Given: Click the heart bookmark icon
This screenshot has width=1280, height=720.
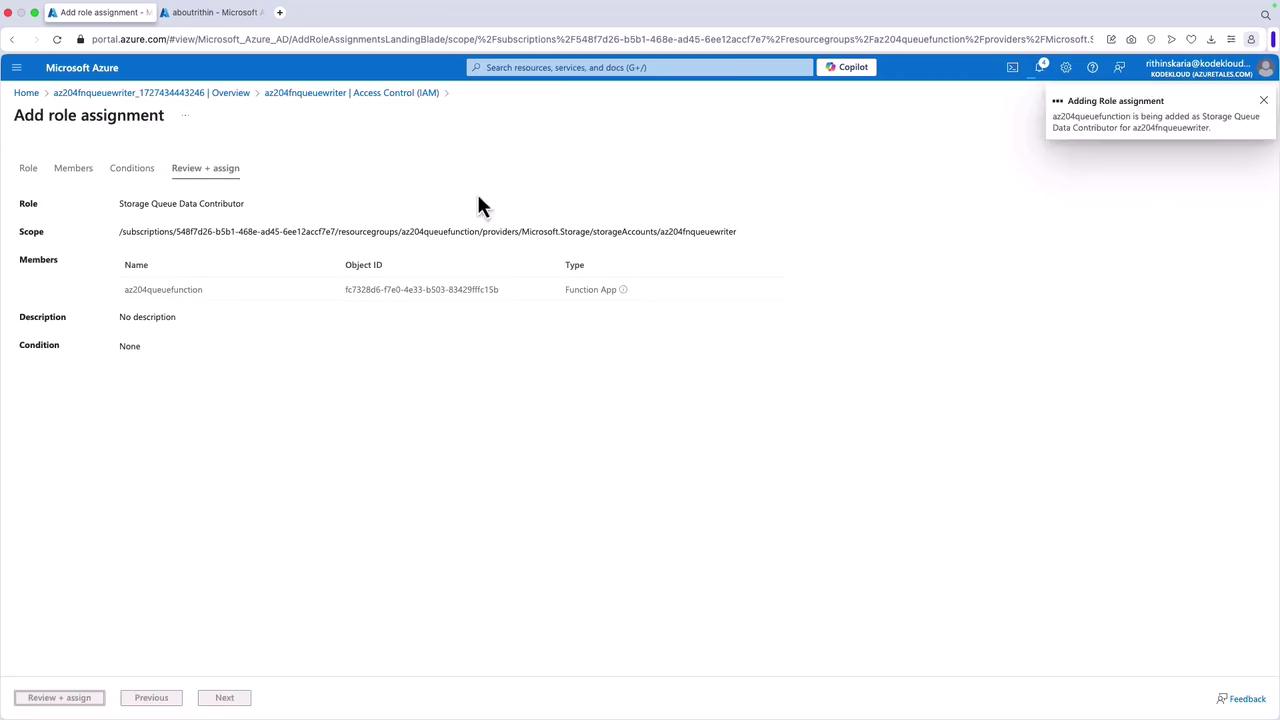Looking at the screenshot, I should (1191, 39).
